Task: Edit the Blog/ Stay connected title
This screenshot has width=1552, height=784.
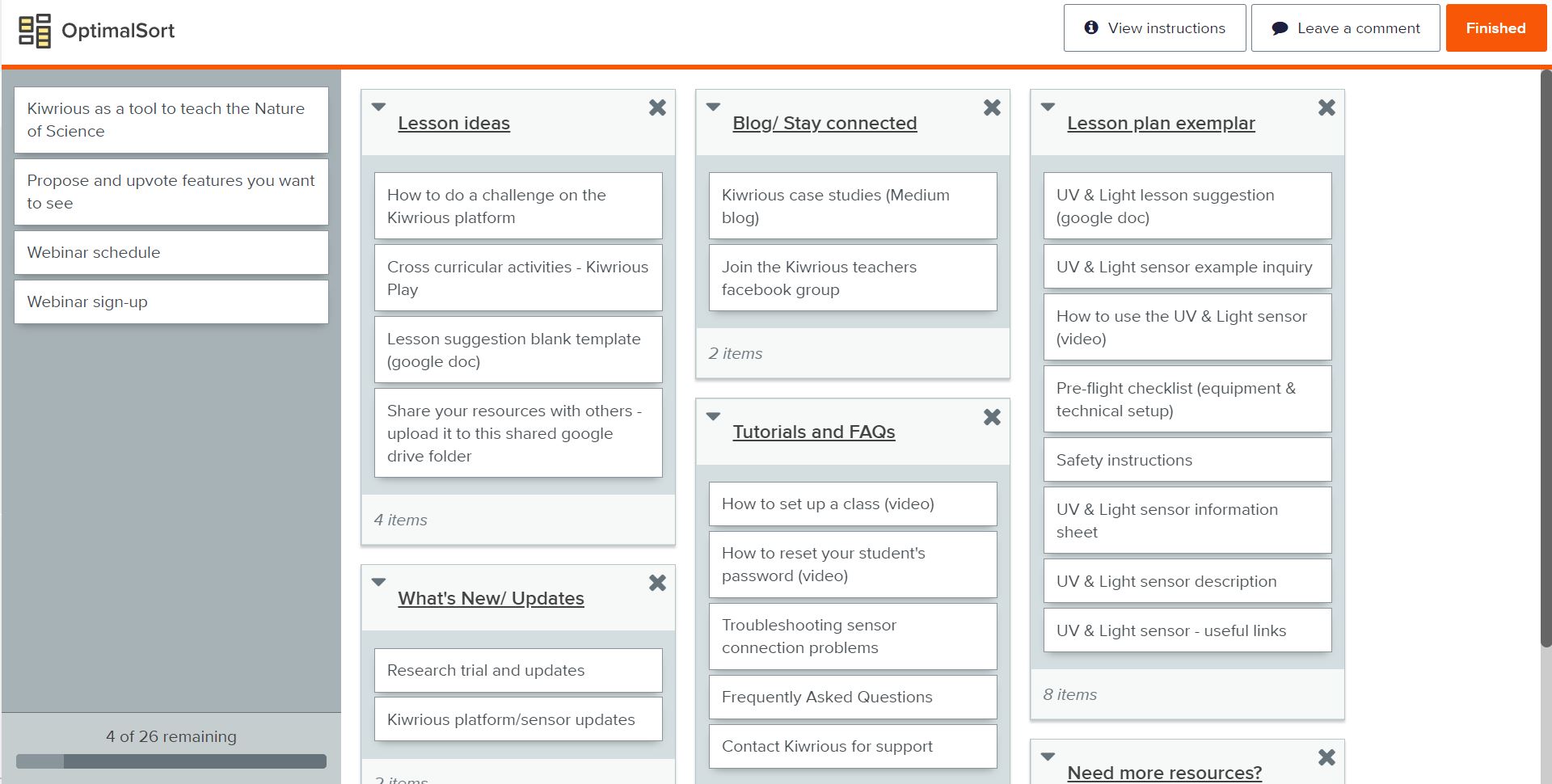Action: pyautogui.click(x=824, y=123)
